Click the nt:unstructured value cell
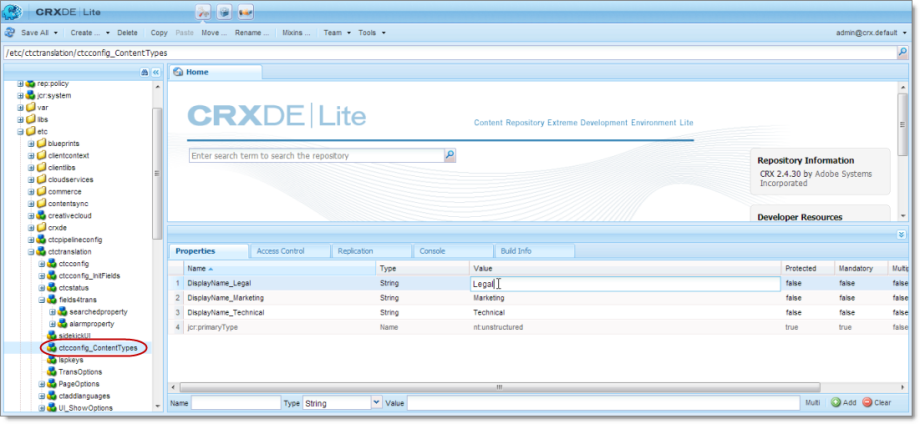 [625, 327]
